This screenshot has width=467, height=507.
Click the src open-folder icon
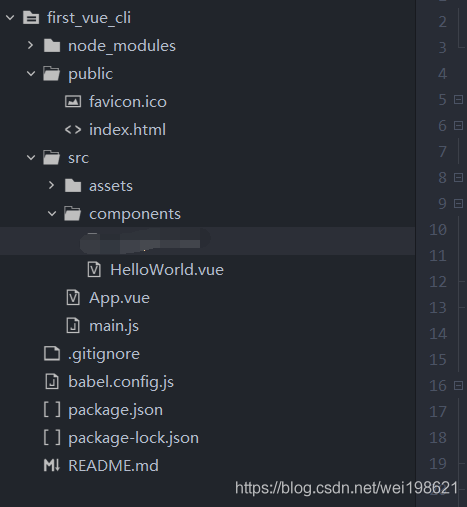(52, 158)
